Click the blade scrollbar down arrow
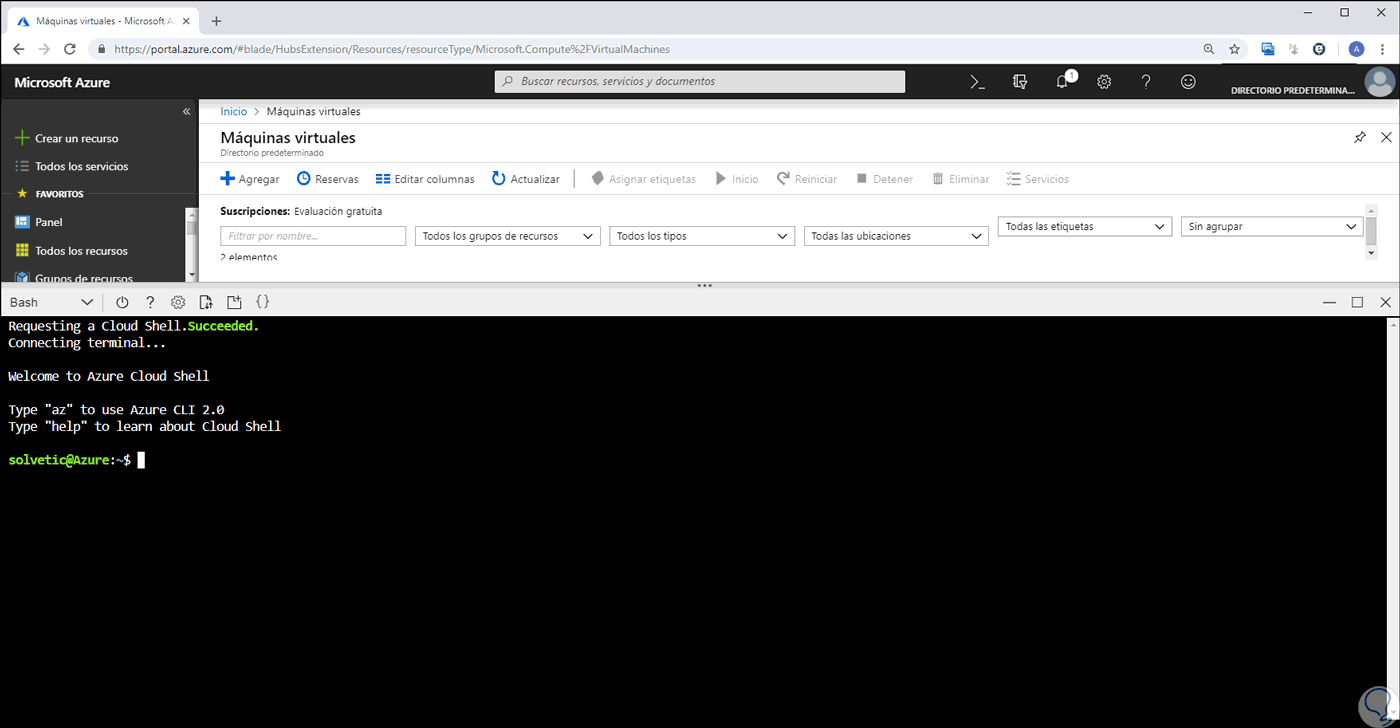1400x728 pixels. pos(1371,254)
